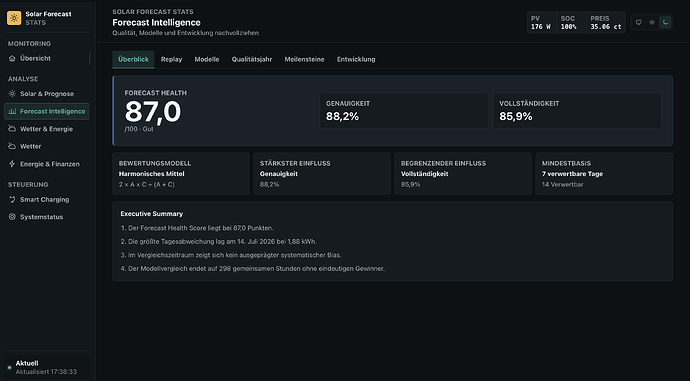Viewport: 690px width, 381px height.
Task: Click the Mindestbasis 7 verwertbare Tage card
Action: pos(604,174)
